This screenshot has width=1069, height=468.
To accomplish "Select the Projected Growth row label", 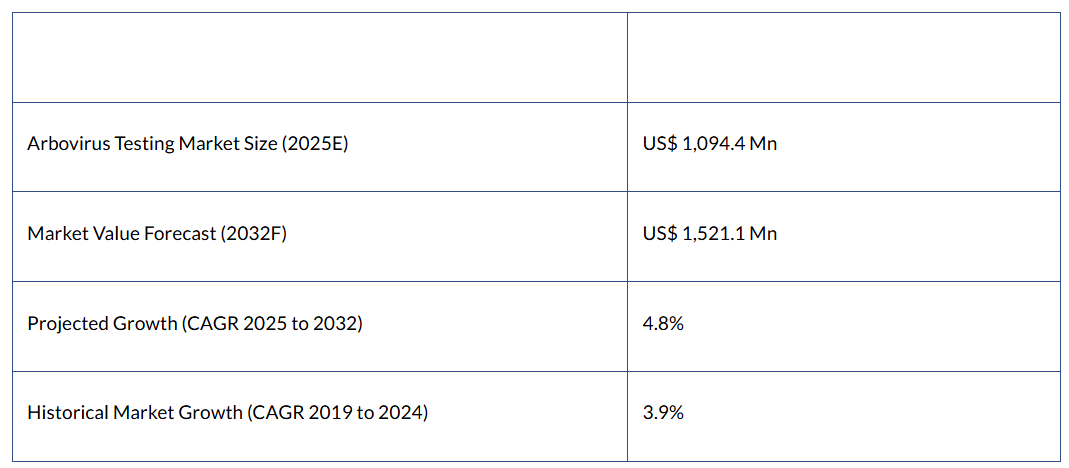I will [x=194, y=324].
